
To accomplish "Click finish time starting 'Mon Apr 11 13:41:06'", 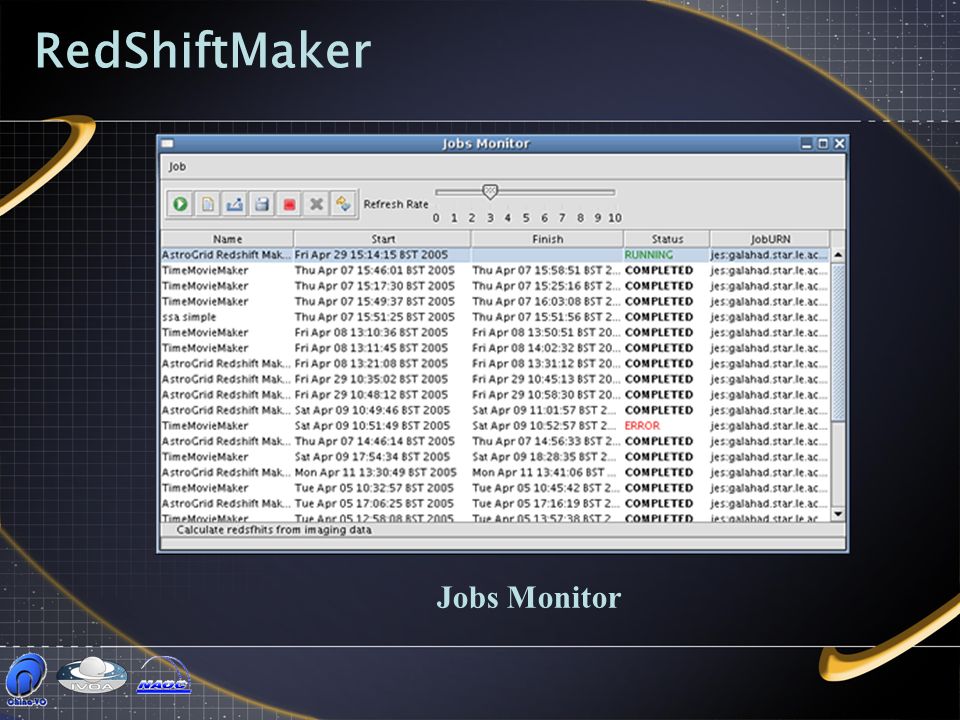I will click(546, 473).
